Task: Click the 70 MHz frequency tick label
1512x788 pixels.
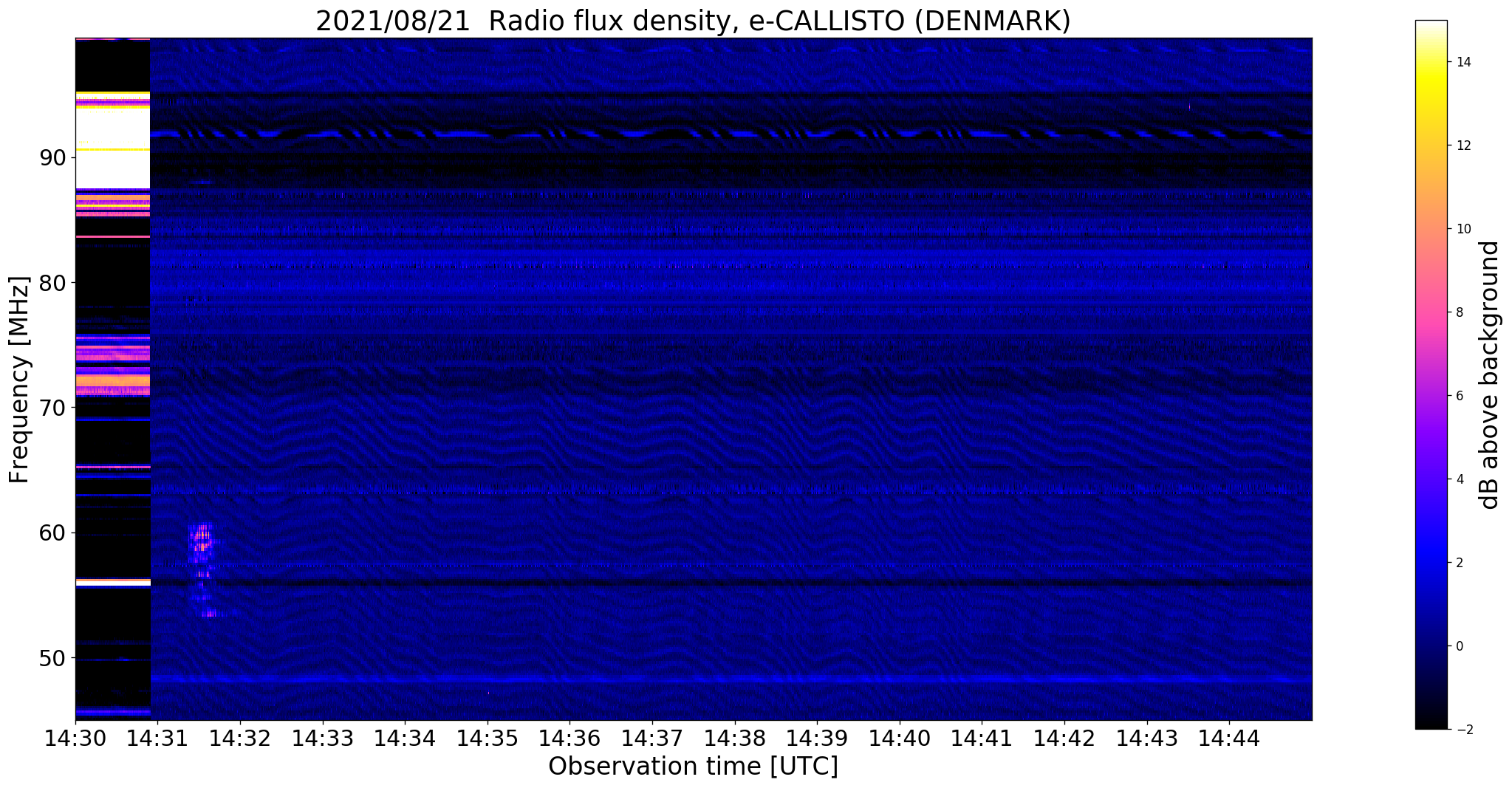Action: point(52,408)
